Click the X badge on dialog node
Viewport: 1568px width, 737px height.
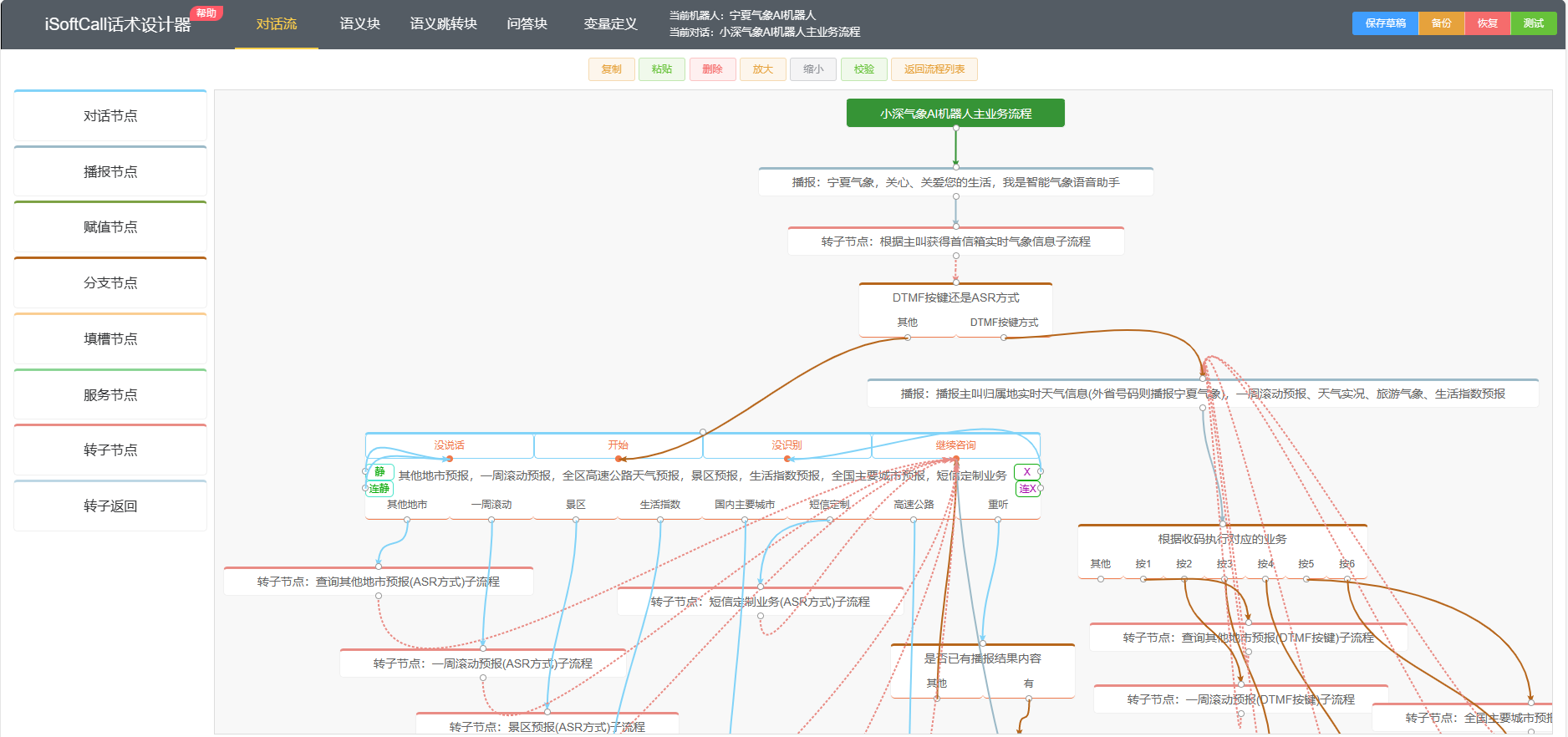pos(1027,472)
